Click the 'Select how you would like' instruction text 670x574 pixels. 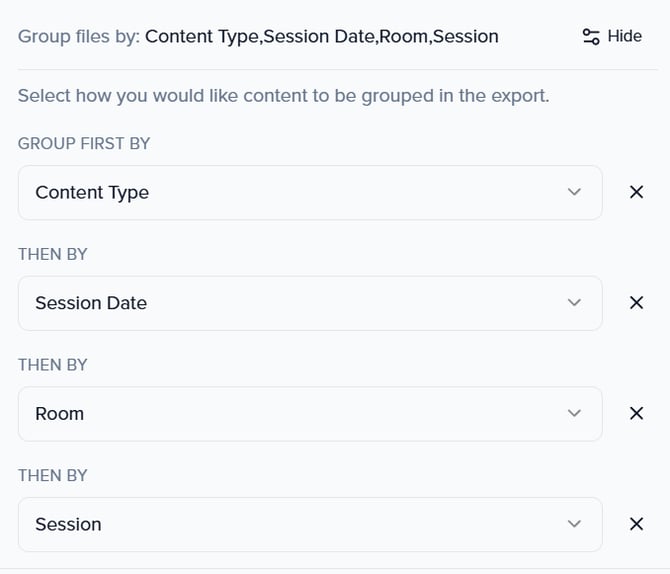283,97
